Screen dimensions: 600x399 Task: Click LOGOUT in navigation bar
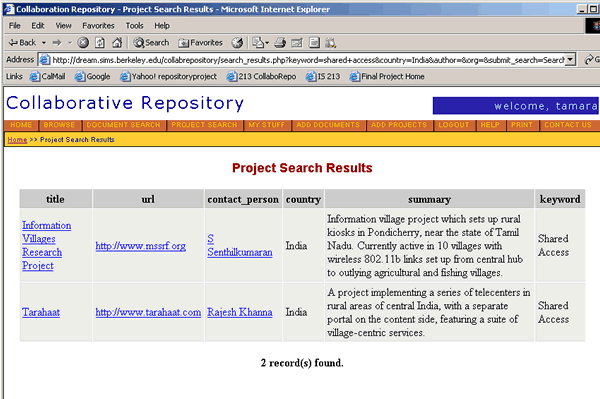pos(454,125)
